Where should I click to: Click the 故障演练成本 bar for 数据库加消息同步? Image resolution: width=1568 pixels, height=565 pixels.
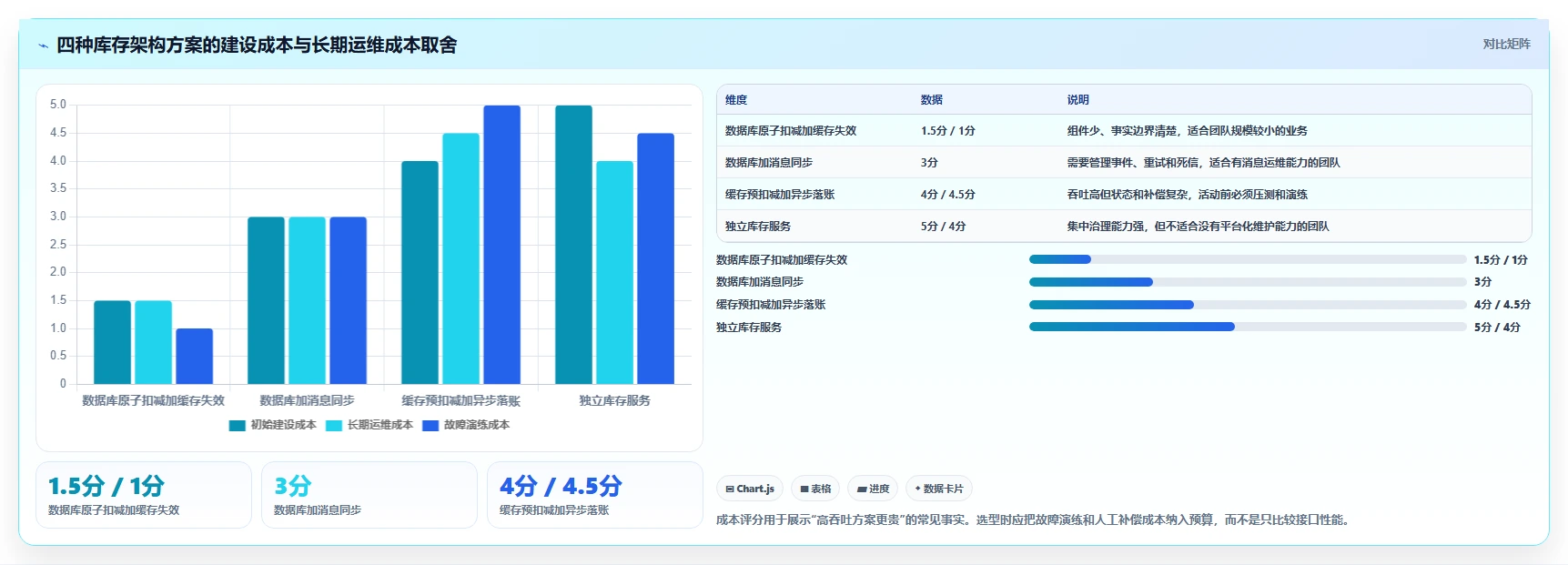point(348,300)
